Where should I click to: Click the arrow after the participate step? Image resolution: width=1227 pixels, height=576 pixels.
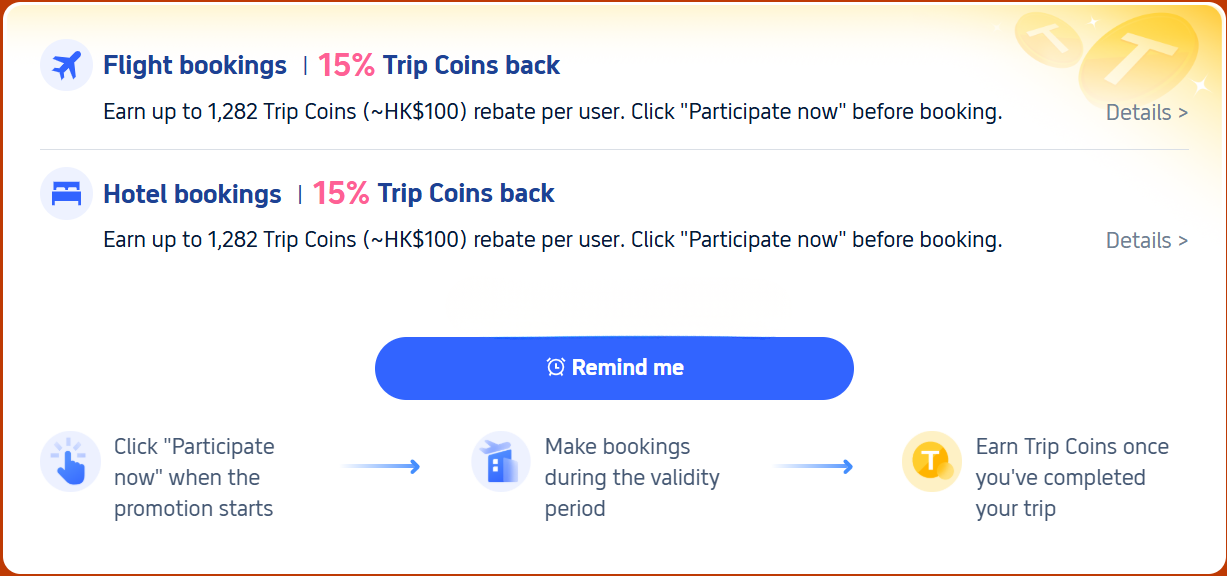click(x=381, y=466)
